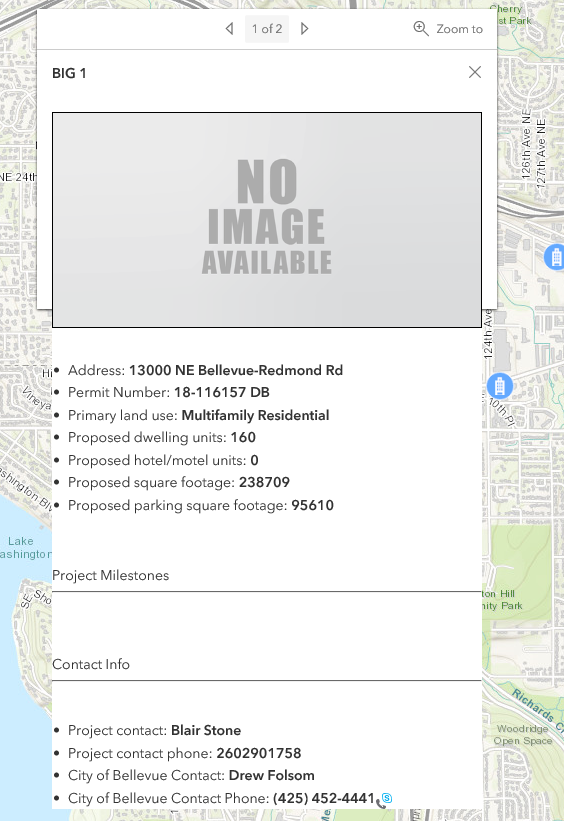
Task: Click the Lake Washington map label
Action: (25, 548)
